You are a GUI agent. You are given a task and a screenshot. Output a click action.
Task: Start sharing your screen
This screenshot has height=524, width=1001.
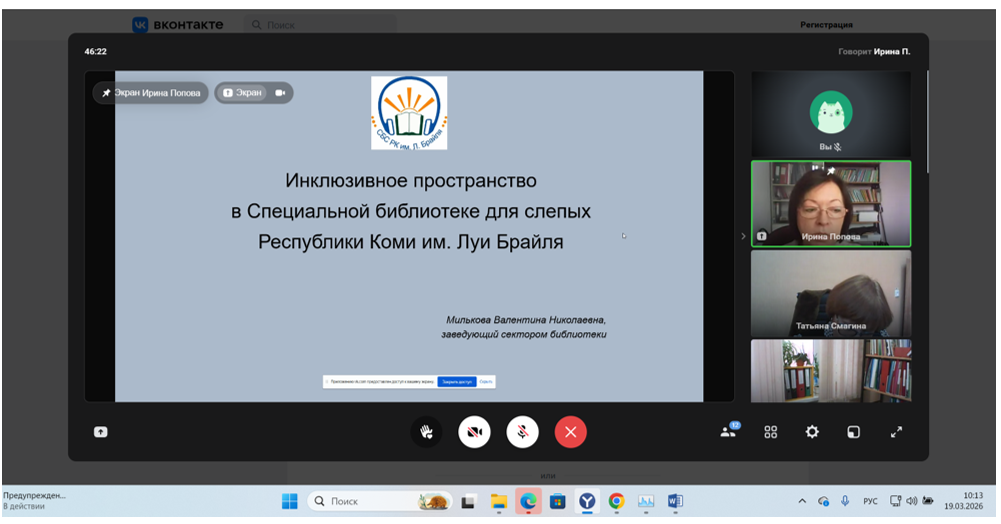pos(101,432)
